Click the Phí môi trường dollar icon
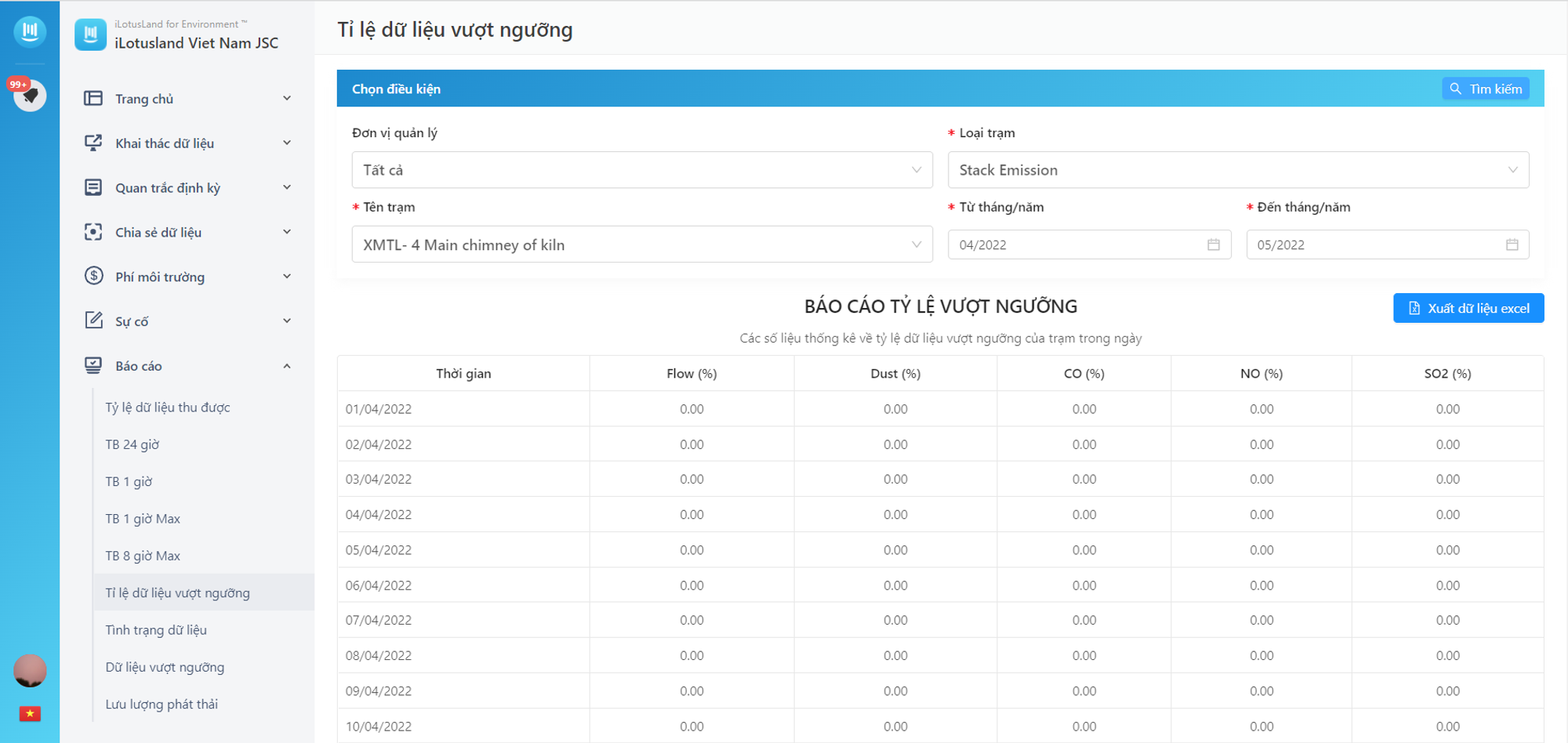The width and height of the screenshot is (1568, 743). point(93,276)
